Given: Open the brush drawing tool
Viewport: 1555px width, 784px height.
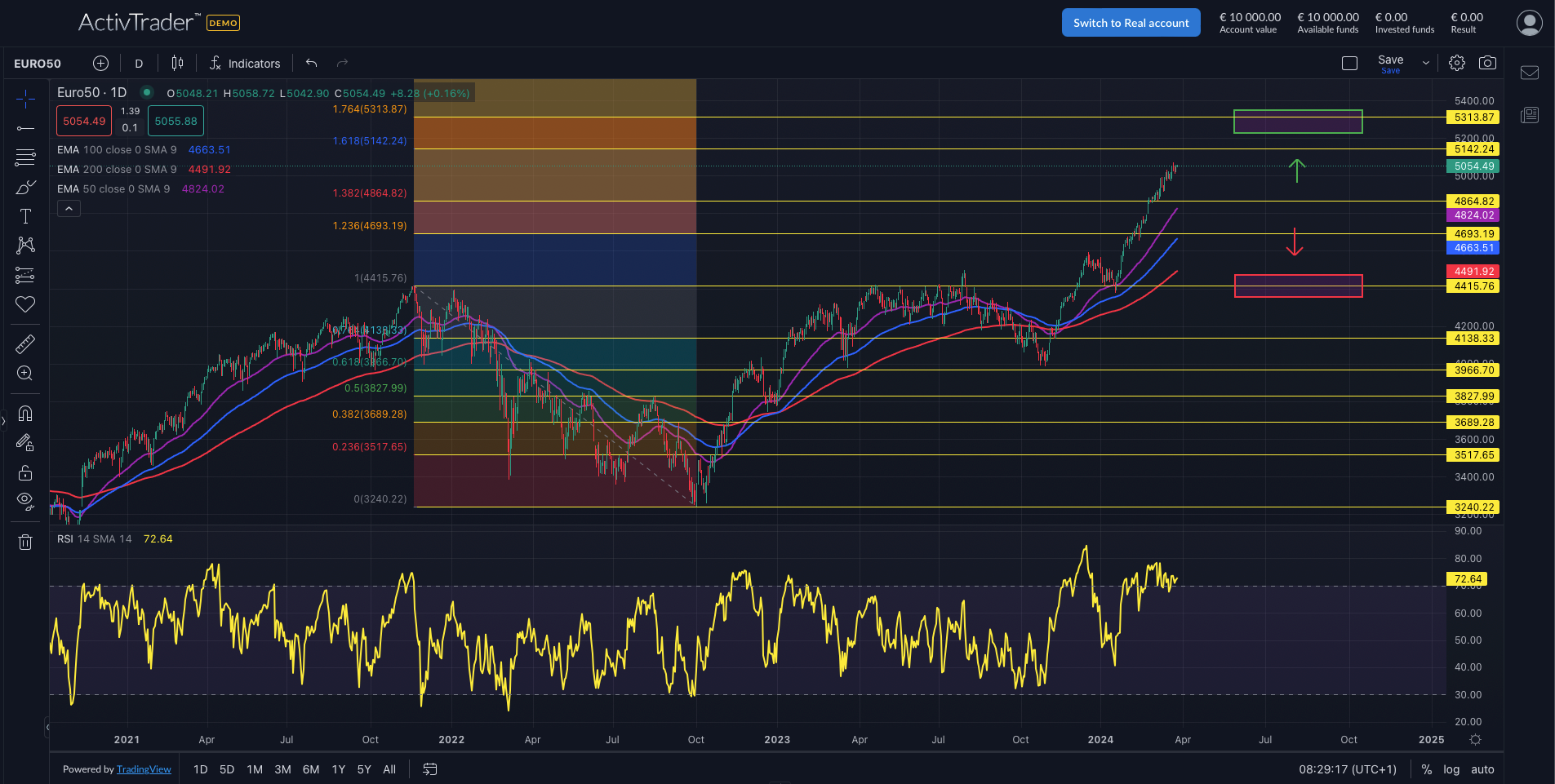Looking at the screenshot, I should click(24, 186).
